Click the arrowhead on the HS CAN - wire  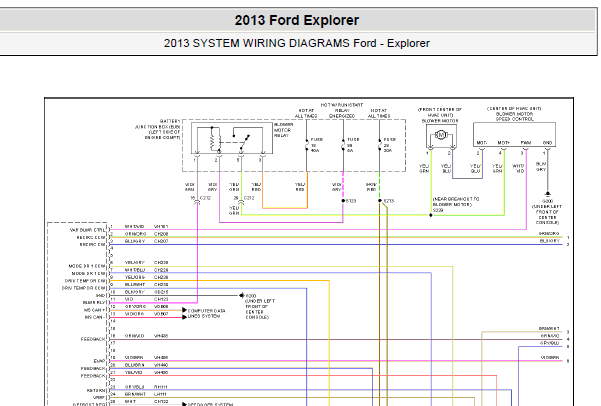point(184,317)
